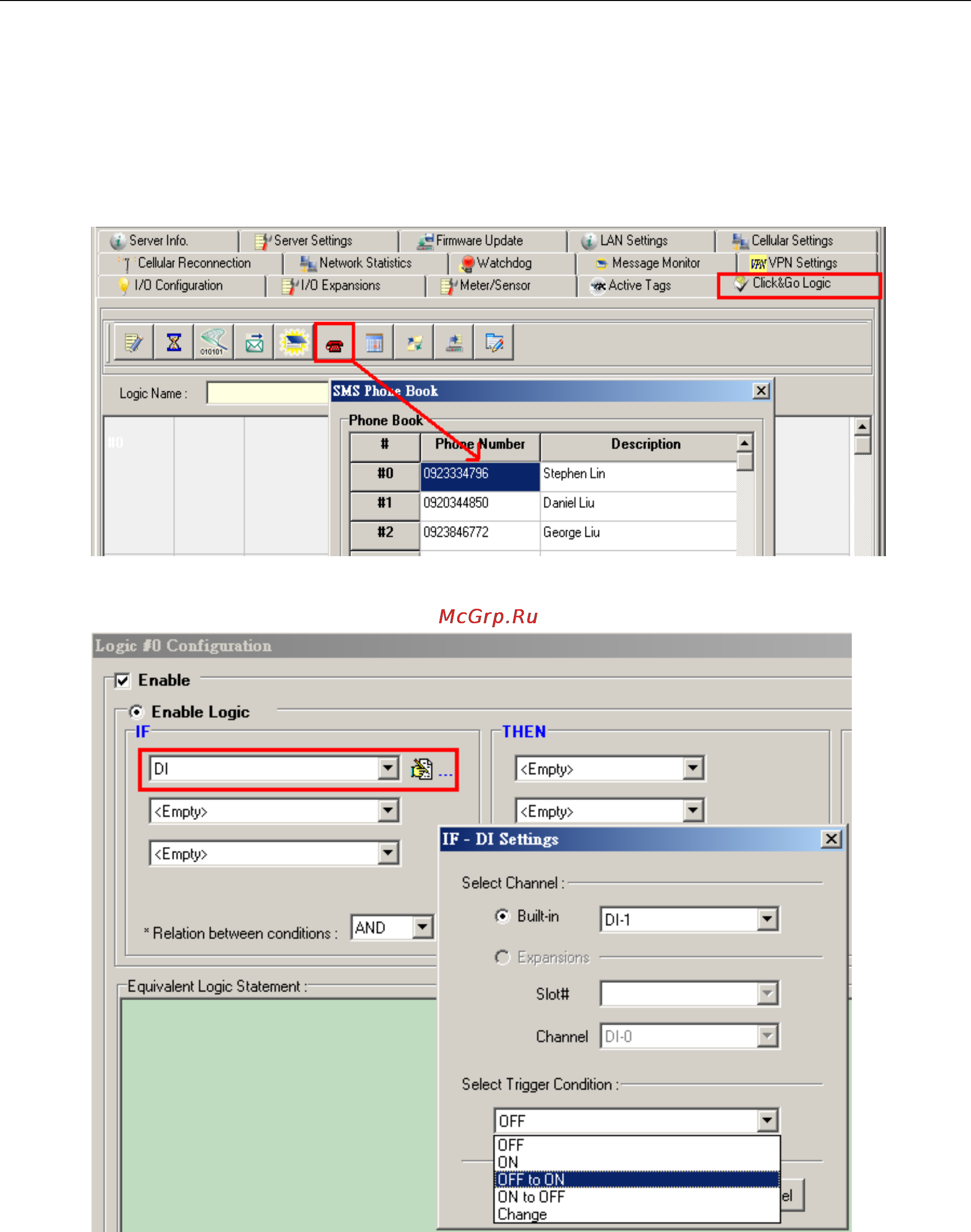Open the Server Settings tab
Screen dimensions: 971x1232
tap(319, 241)
